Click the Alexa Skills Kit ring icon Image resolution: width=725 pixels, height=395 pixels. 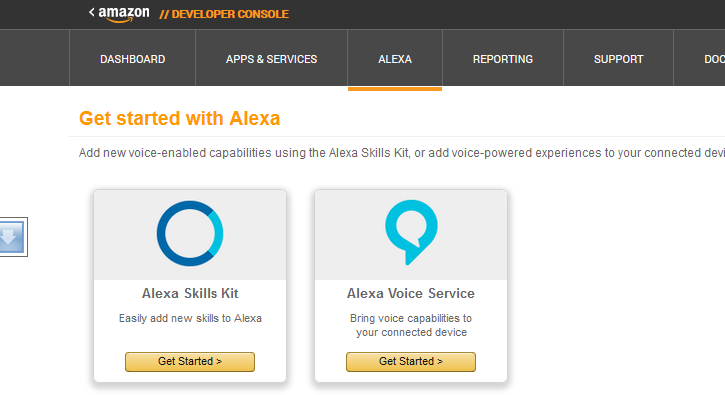(190, 233)
